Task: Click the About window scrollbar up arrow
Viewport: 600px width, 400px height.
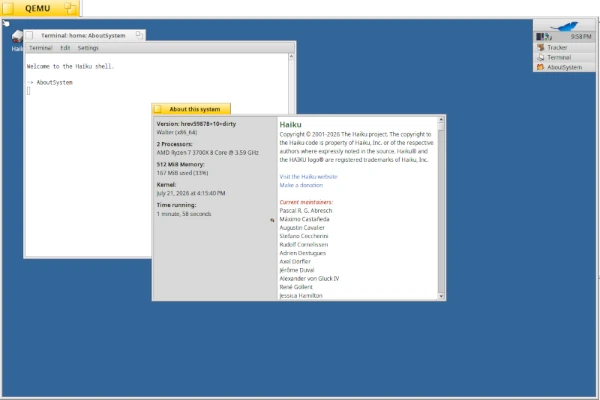Action: (441, 119)
